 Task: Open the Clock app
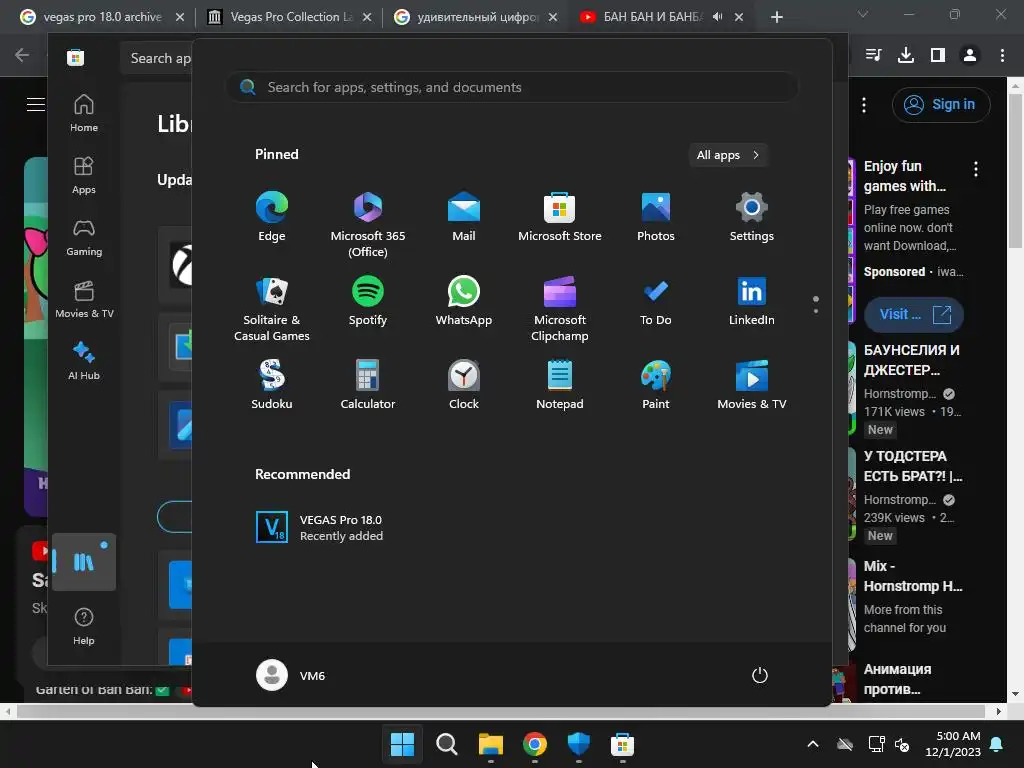[x=464, y=385]
